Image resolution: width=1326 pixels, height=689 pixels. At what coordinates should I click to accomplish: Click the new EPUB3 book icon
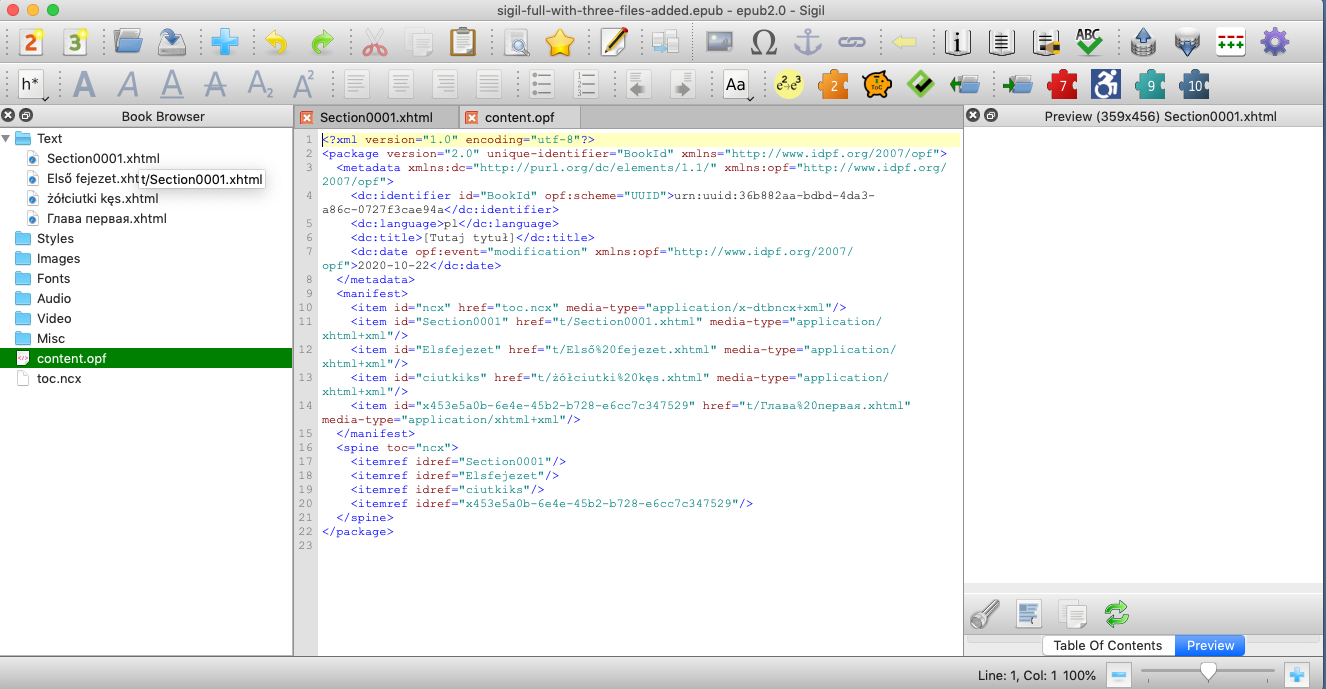(76, 43)
